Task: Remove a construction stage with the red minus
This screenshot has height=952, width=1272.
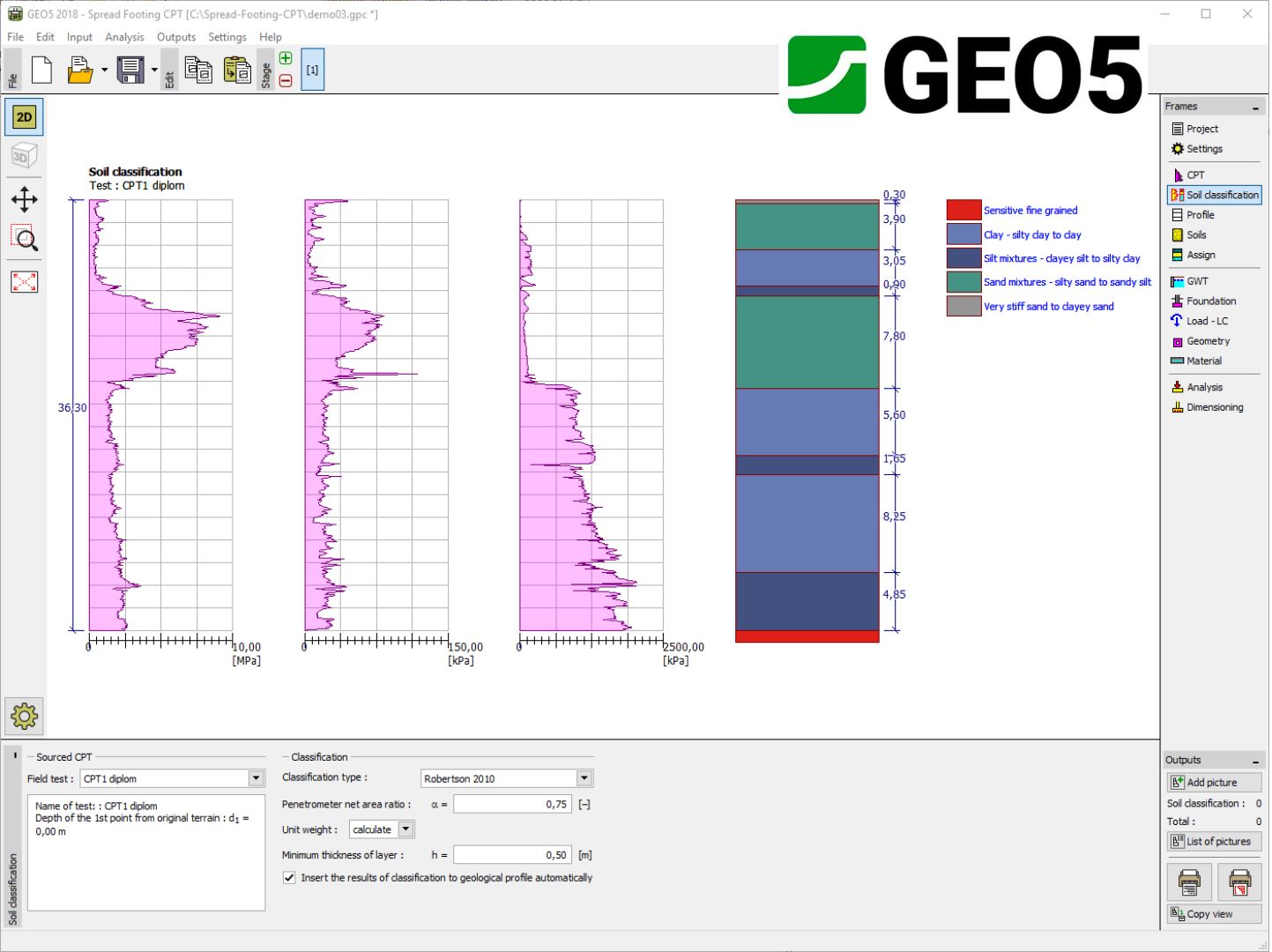Action: point(286,80)
